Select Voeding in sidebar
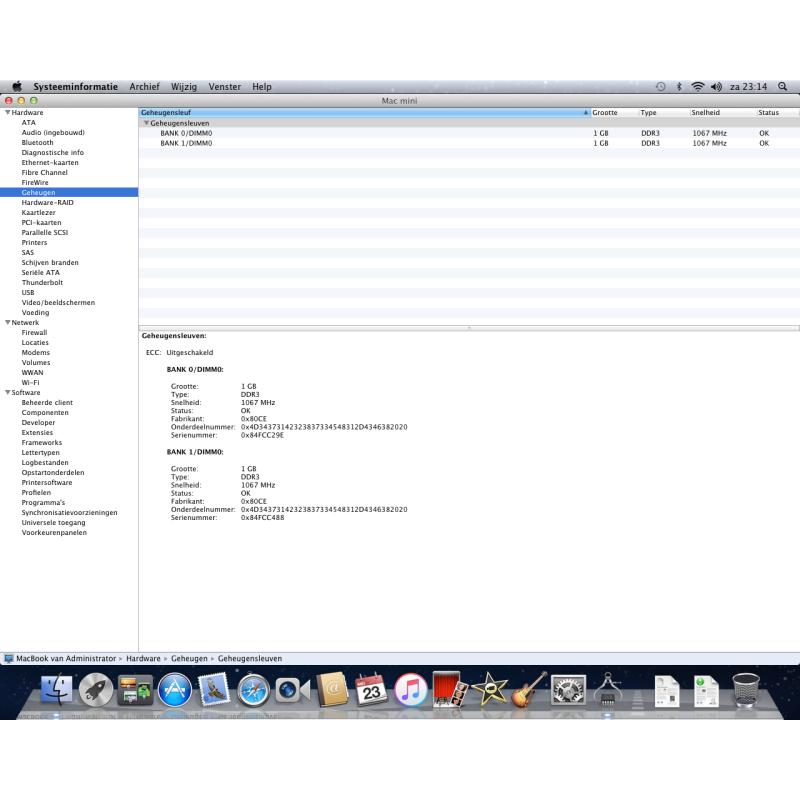800x800 pixels. click(35, 312)
